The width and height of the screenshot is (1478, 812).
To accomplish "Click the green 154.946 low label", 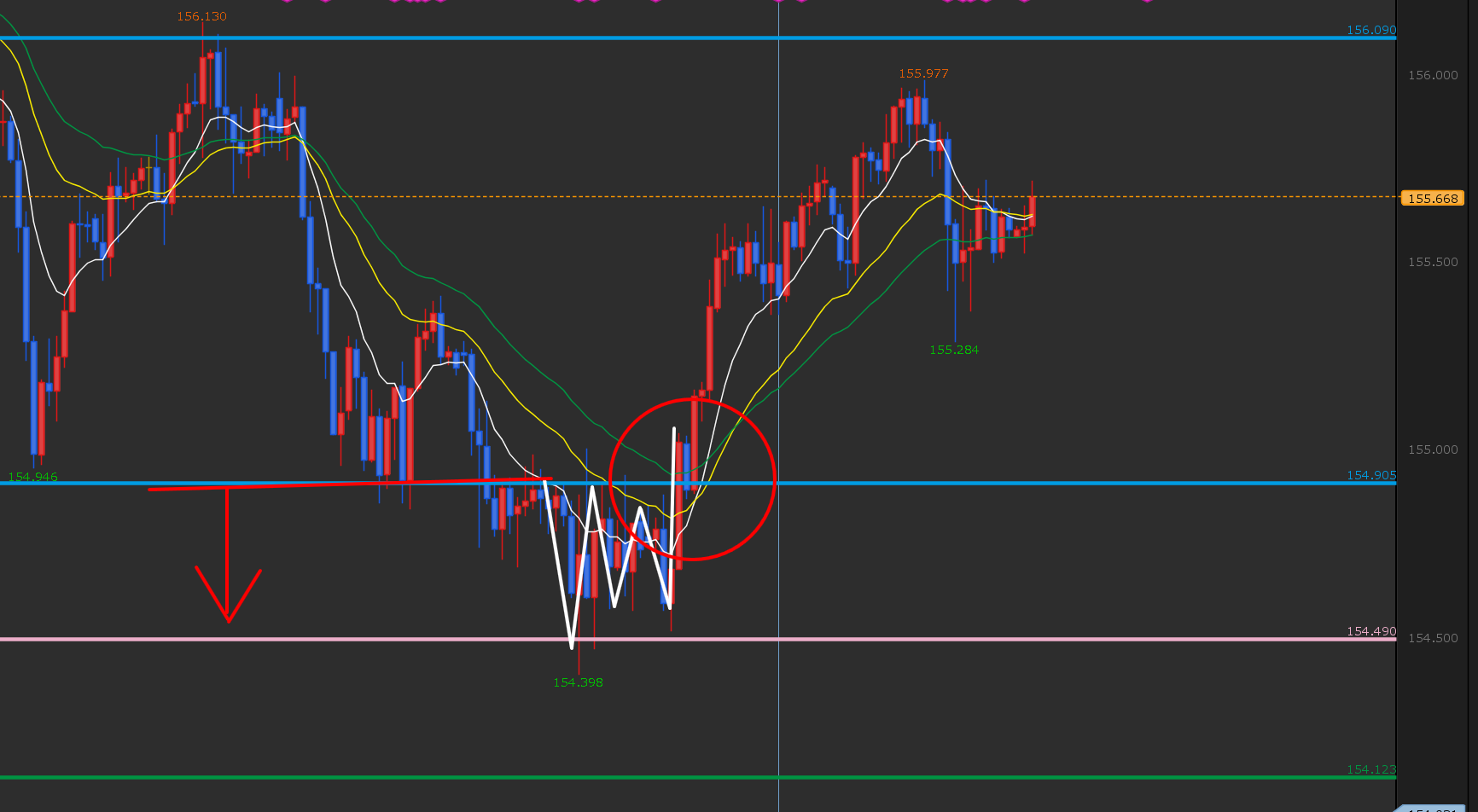I will click(32, 477).
